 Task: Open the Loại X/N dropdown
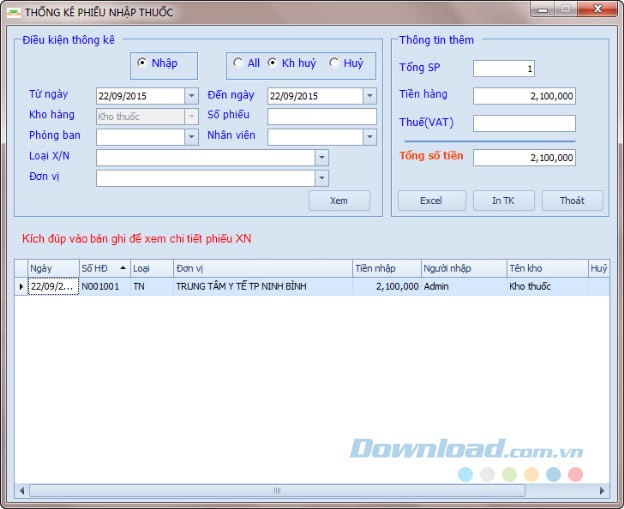322,158
